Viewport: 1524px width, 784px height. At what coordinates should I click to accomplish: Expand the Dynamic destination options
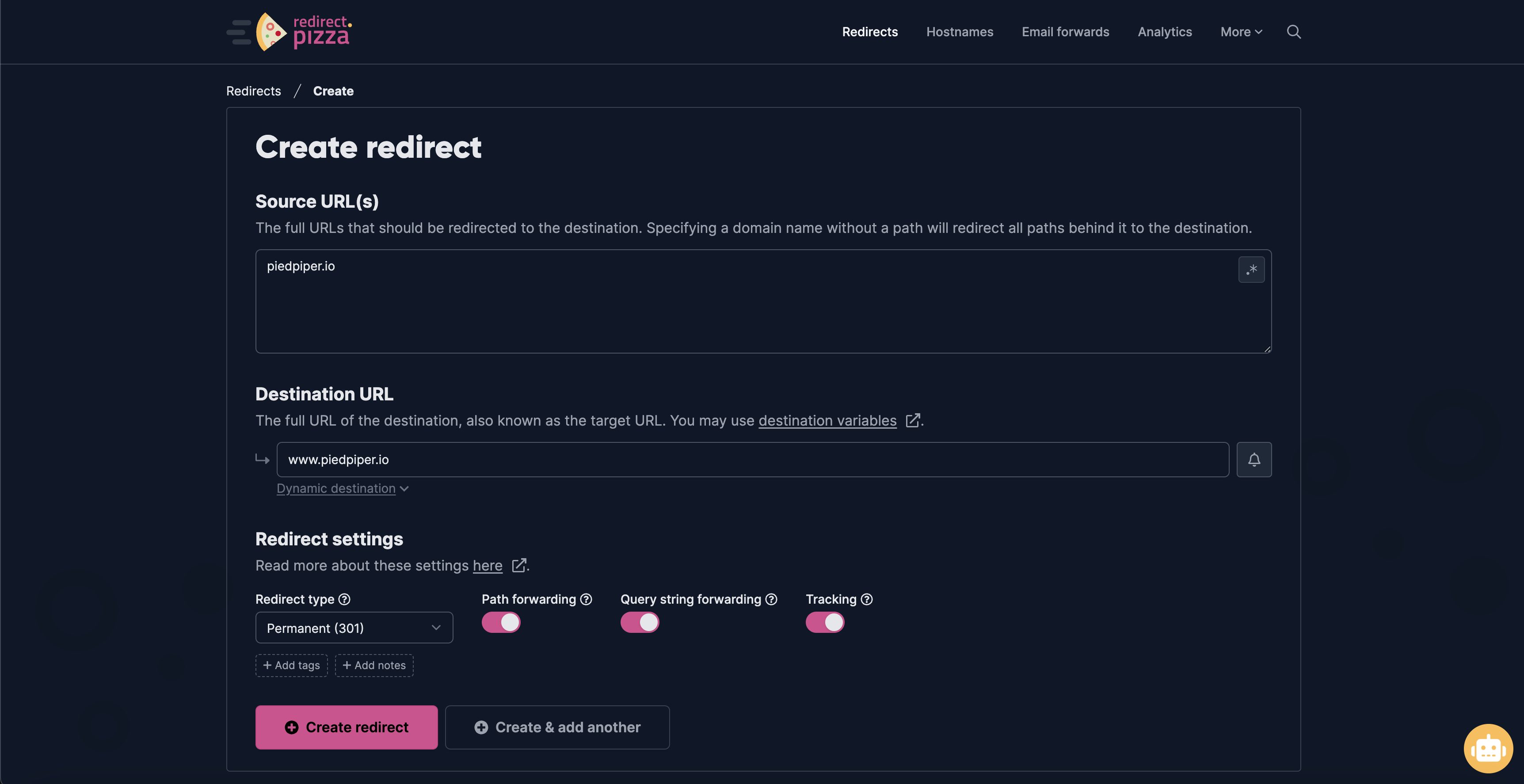pos(343,489)
